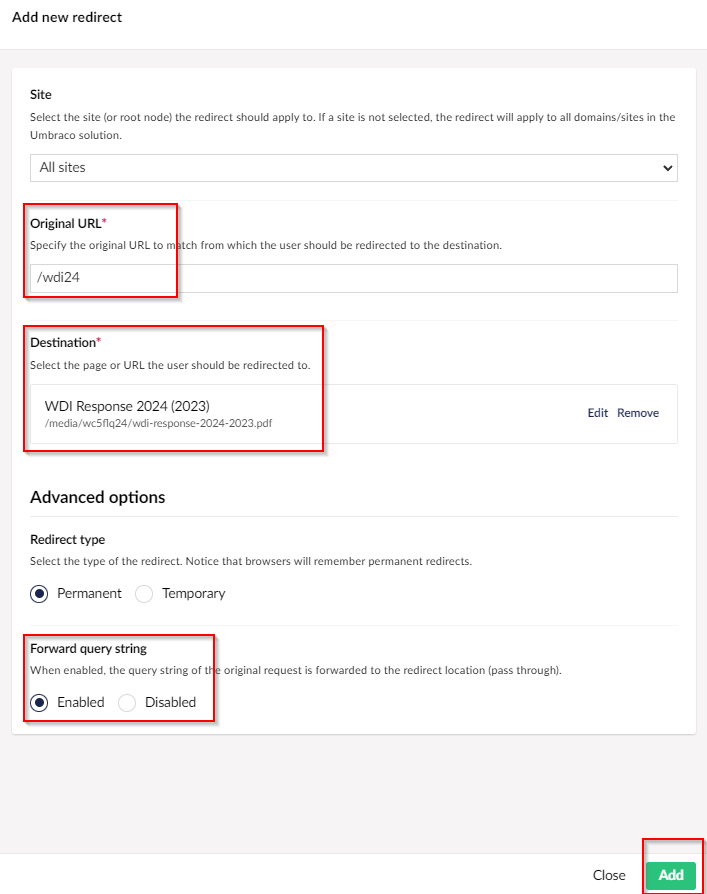
Task: Click the chevron arrow on Site selector
Action: tap(667, 168)
